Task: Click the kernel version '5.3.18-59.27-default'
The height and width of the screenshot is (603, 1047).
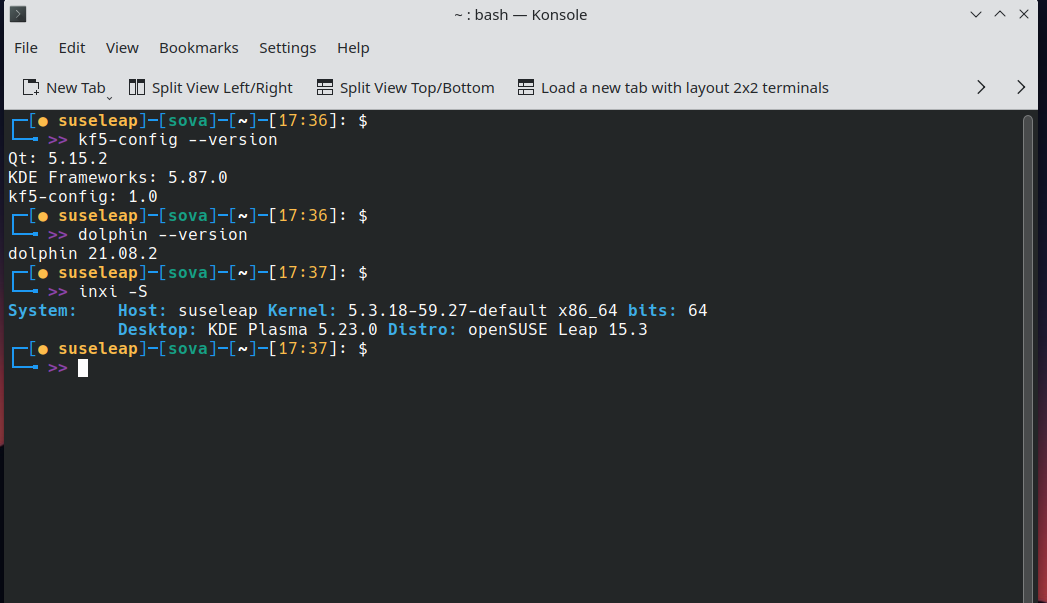Action: coord(447,311)
